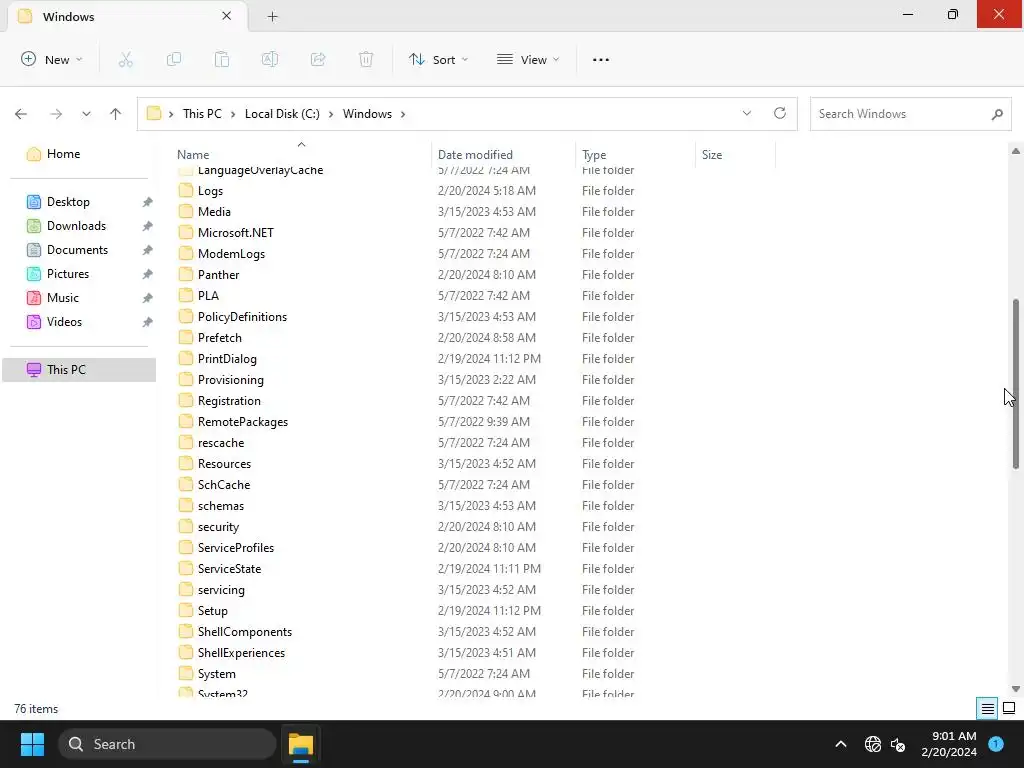This screenshot has height=768, width=1024.
Task: Open the Windows Start menu
Action: point(32,744)
